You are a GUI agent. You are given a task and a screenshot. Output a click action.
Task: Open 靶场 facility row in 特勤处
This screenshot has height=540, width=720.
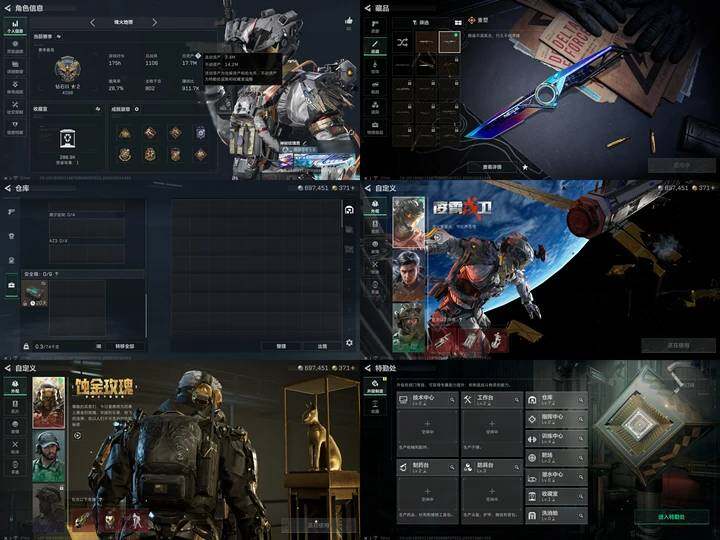[x=557, y=457]
